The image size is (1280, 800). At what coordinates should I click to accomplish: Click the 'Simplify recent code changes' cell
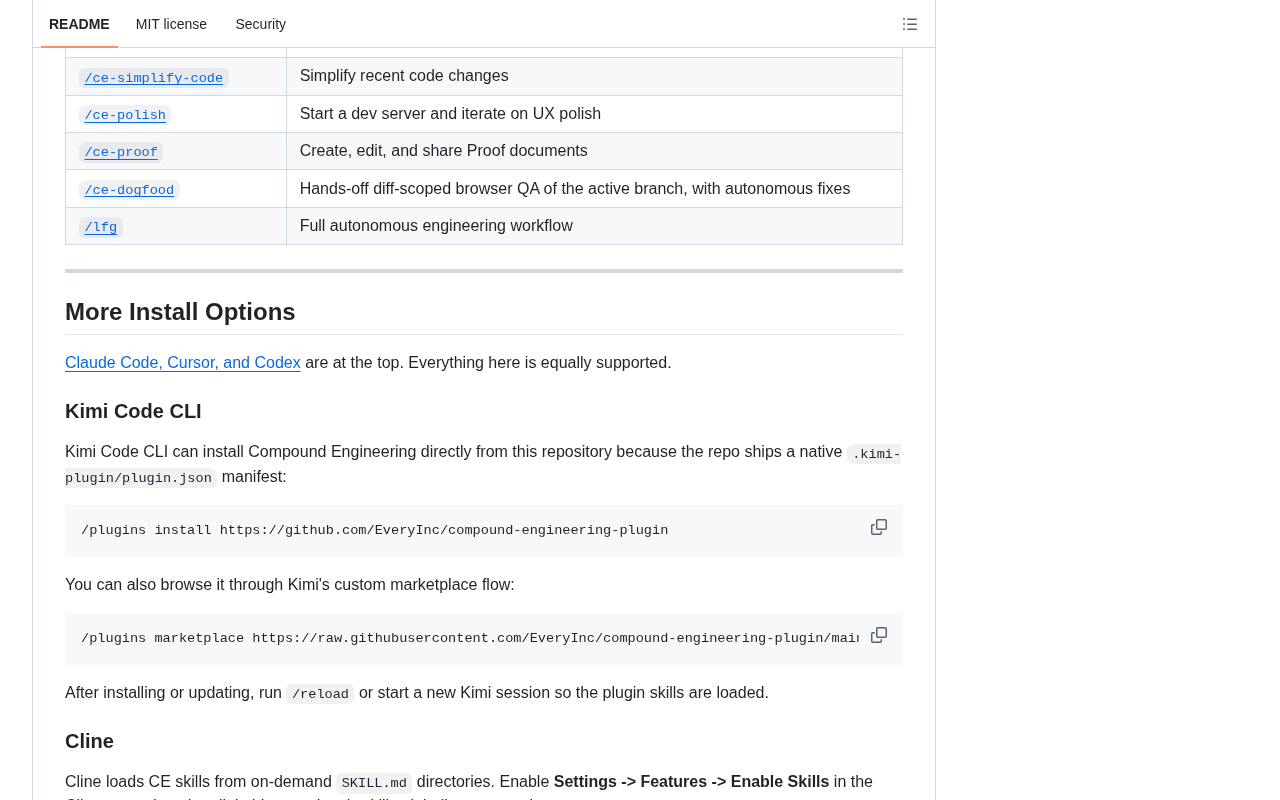pos(594,76)
